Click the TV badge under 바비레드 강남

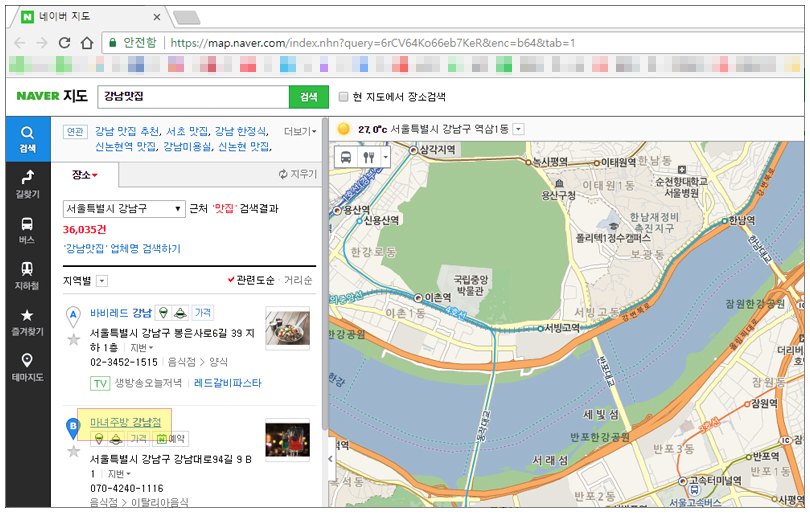point(100,383)
